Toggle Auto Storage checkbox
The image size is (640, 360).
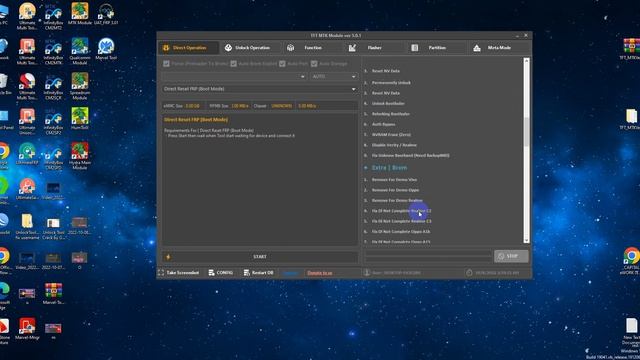point(314,64)
